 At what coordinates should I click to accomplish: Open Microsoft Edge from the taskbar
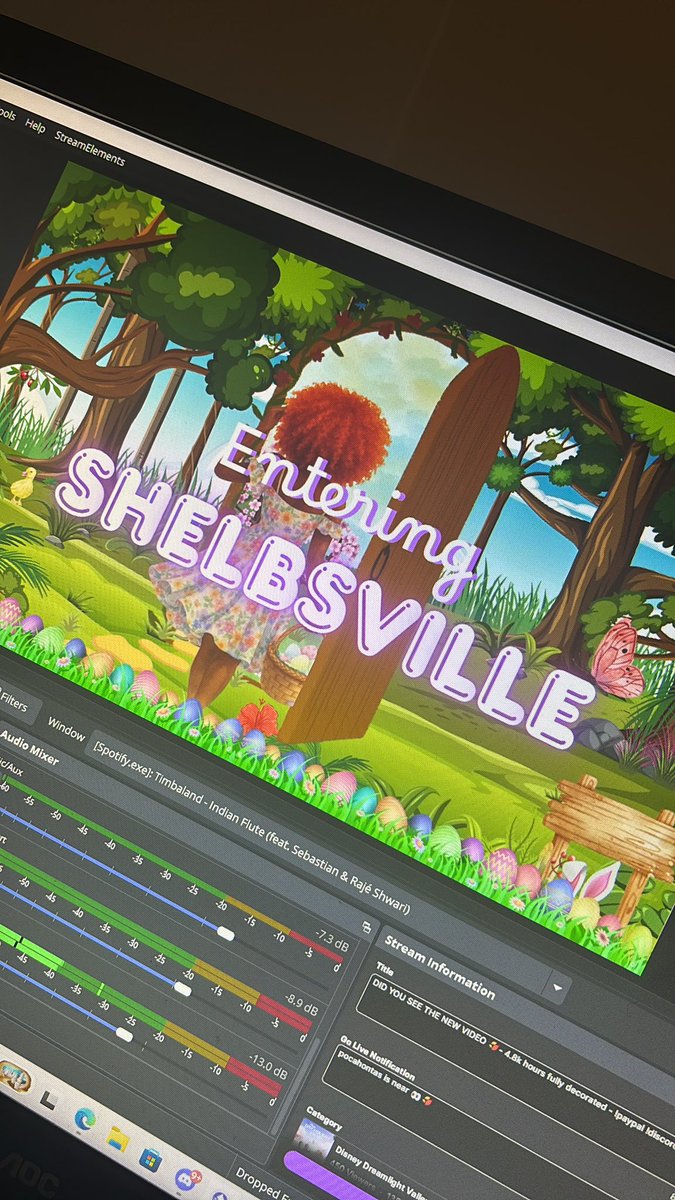click(x=84, y=1120)
